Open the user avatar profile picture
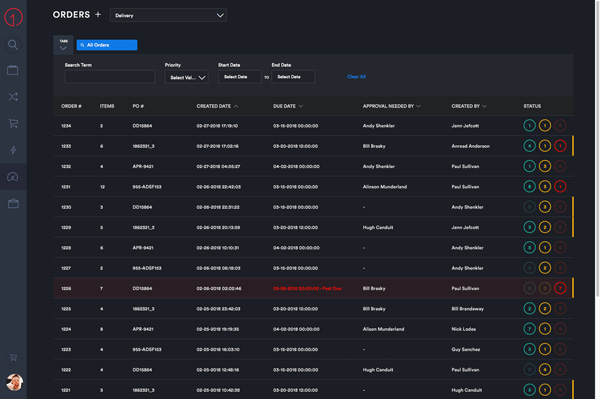The height and width of the screenshot is (399, 600). tap(15, 382)
